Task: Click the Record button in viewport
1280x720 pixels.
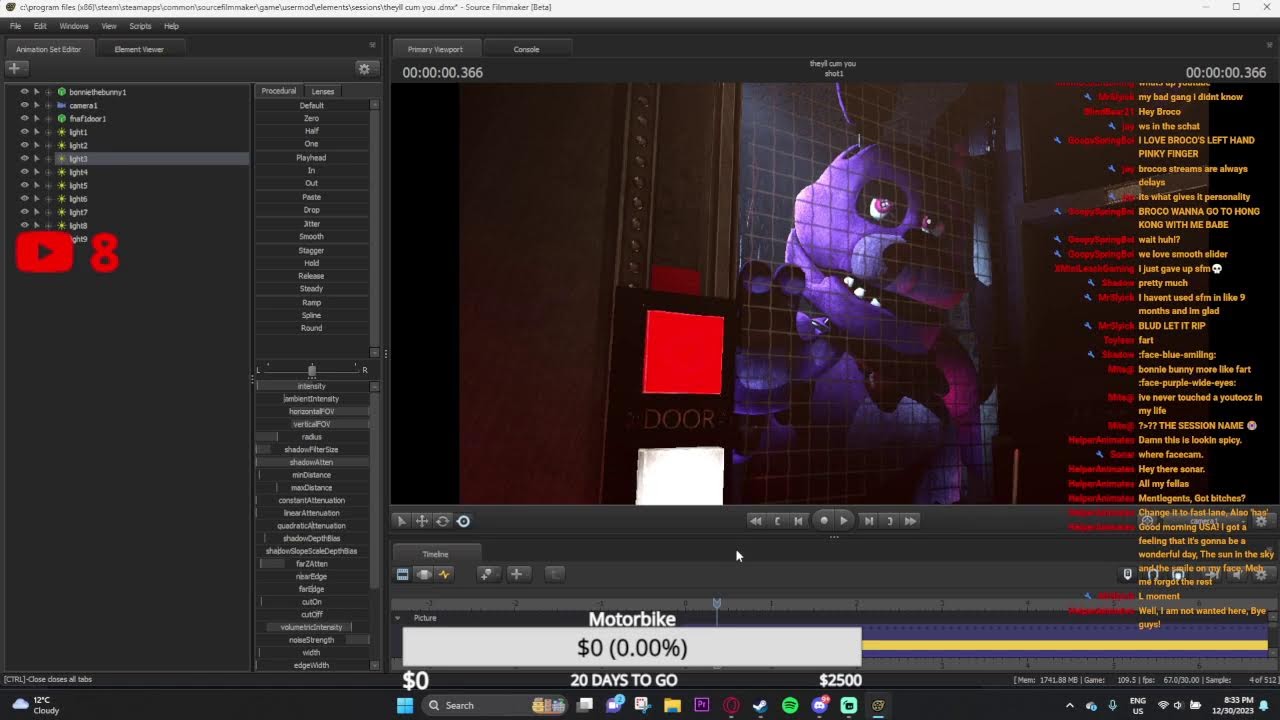Action: coord(824,520)
